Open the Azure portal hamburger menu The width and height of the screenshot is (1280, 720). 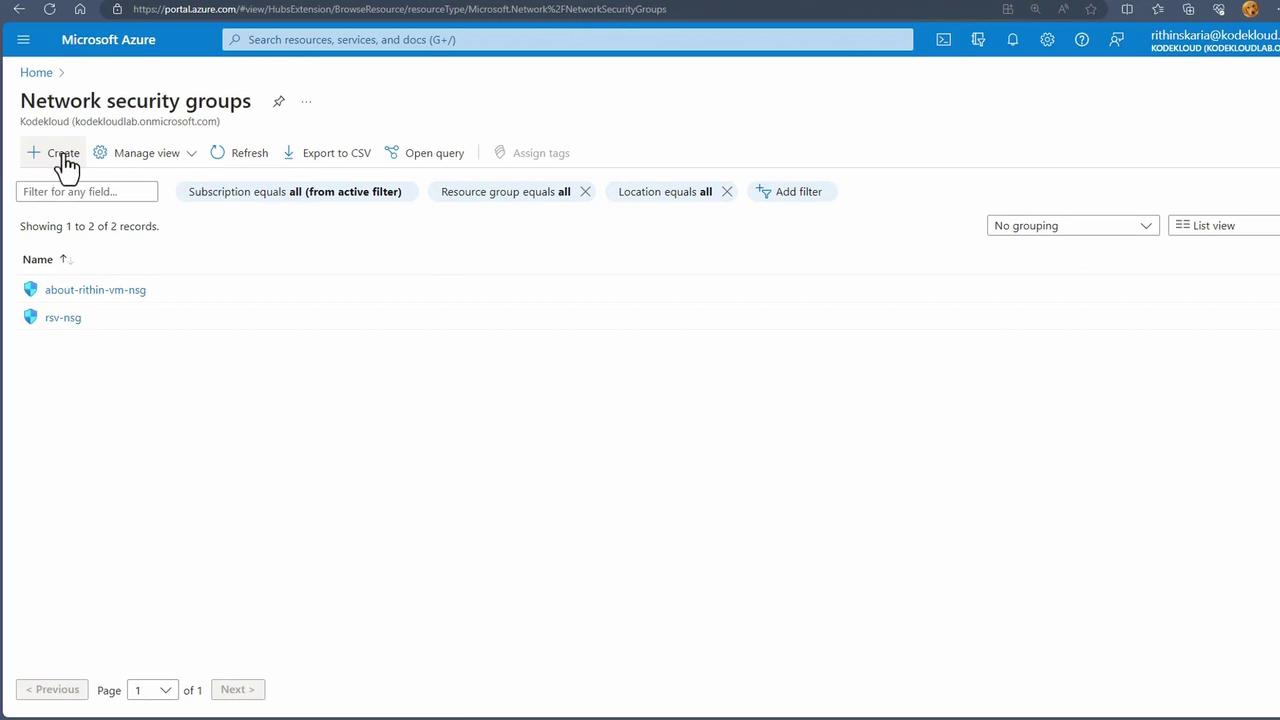24,40
